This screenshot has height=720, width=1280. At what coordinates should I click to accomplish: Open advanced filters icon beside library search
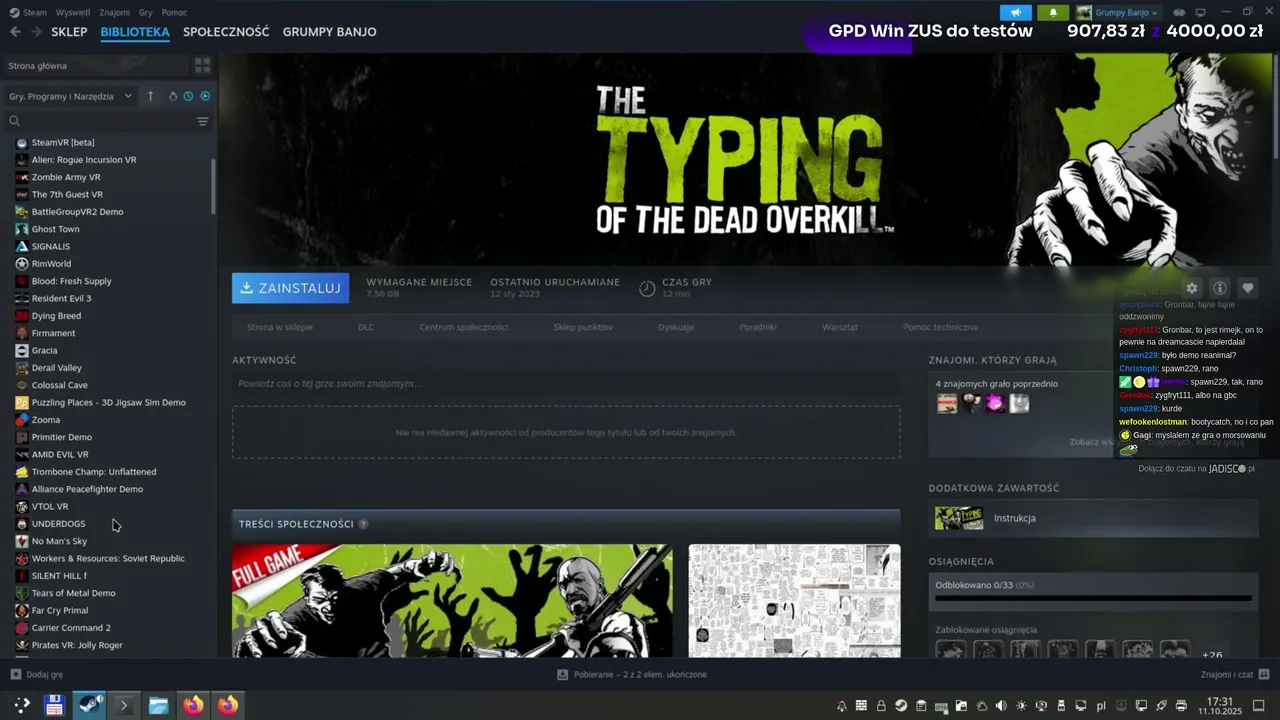click(x=202, y=121)
